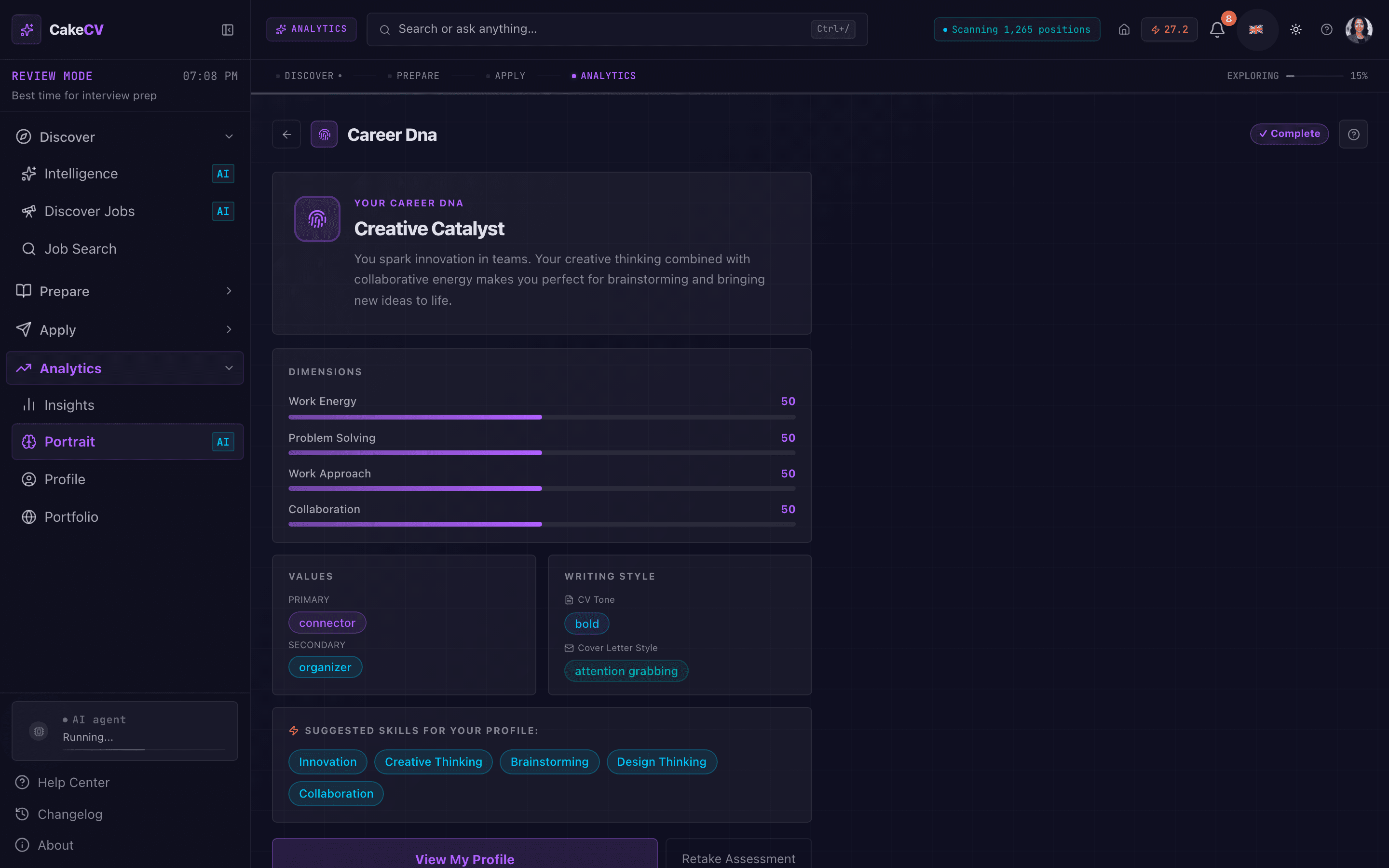
Task: Click the bold CV tone chip
Action: click(x=586, y=624)
